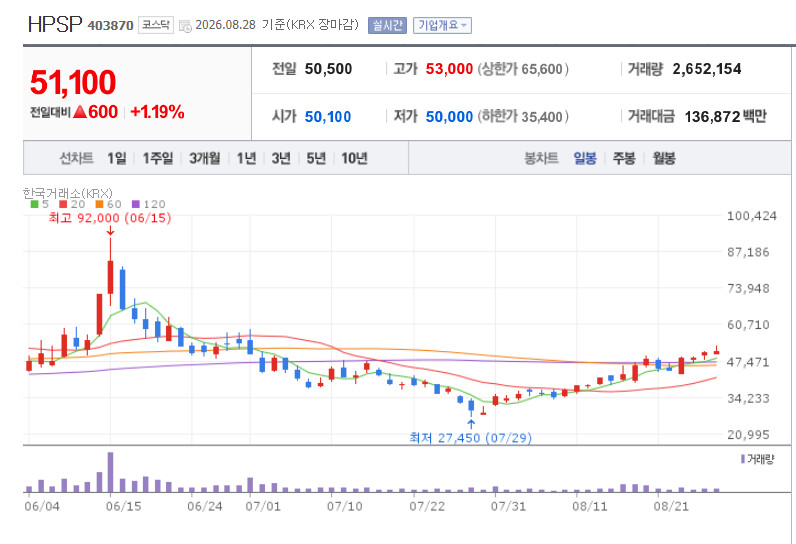Click the 코스닥 market badge
Viewport: 796px width, 544px height.
[156, 25]
